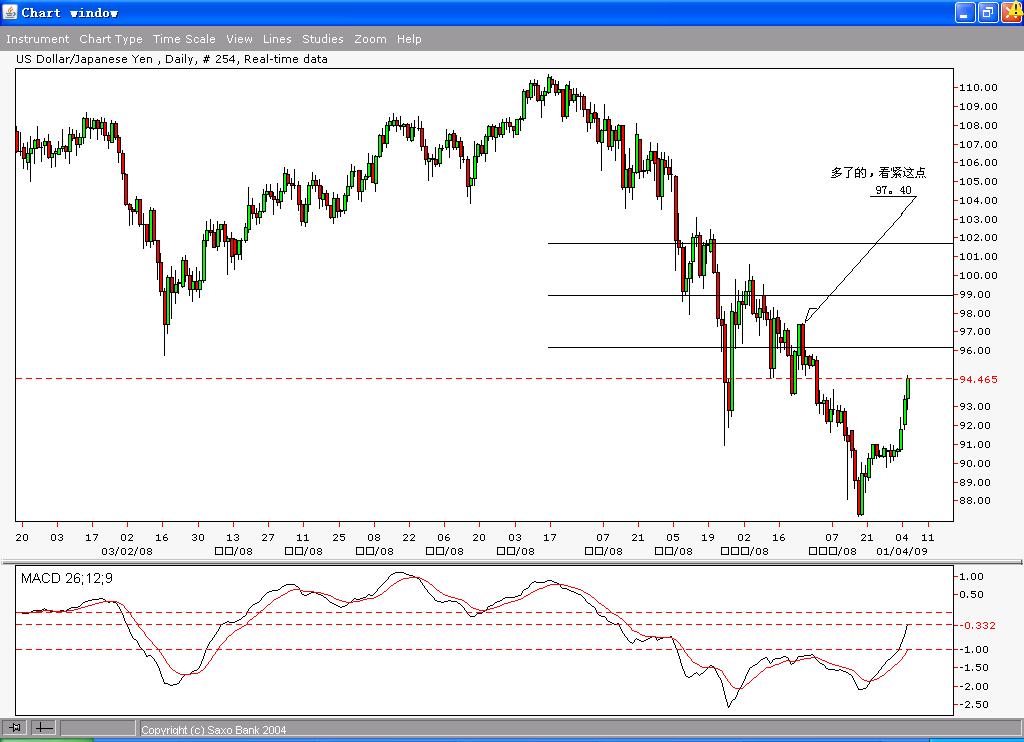Viewport: 1024px width, 742px height.
Task: Click the current price label 94.465
Action: pyautogui.click(x=978, y=379)
